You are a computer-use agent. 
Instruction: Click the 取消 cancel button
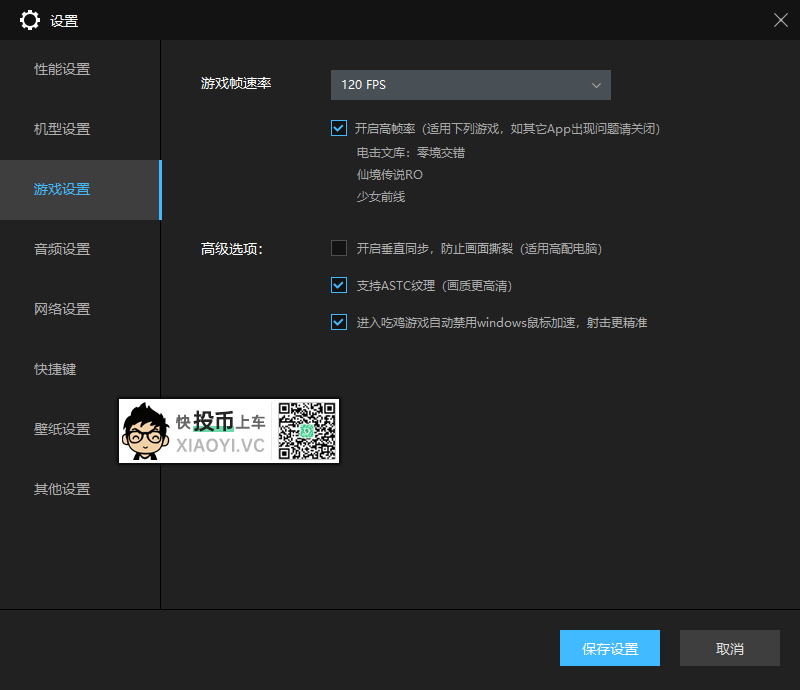(x=729, y=648)
